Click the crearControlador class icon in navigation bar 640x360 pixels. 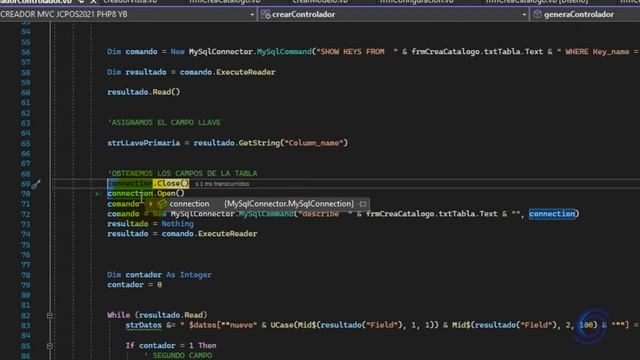pos(265,14)
